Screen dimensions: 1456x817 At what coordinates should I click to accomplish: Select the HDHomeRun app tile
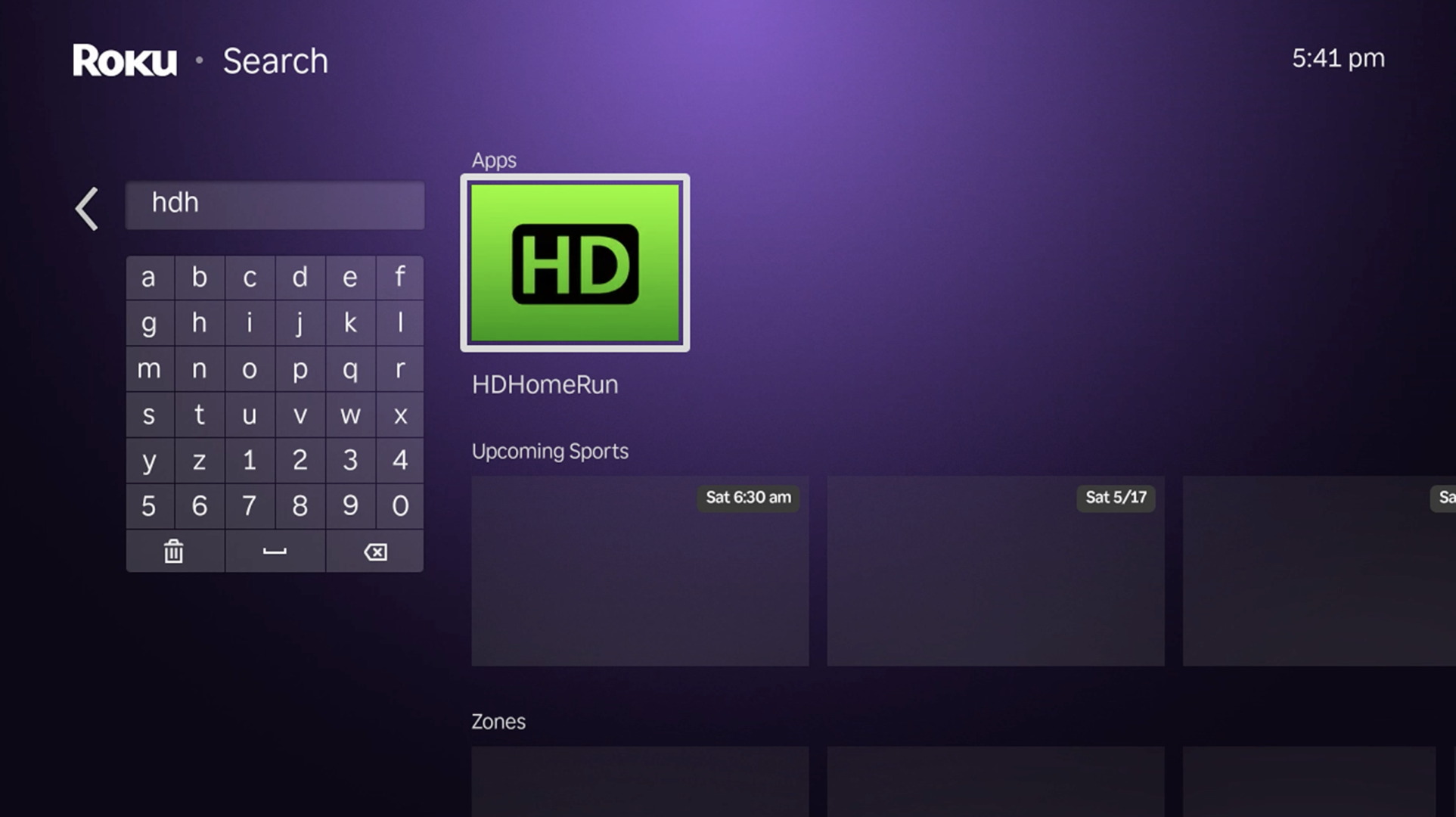575,262
